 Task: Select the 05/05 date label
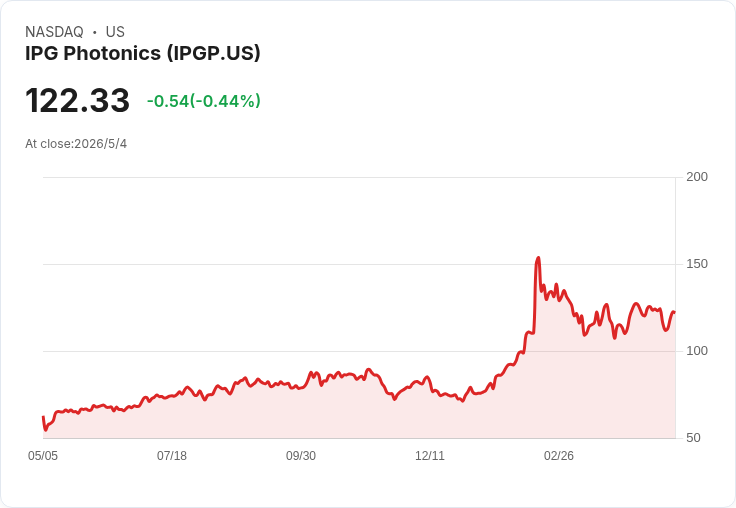pyautogui.click(x=43, y=456)
